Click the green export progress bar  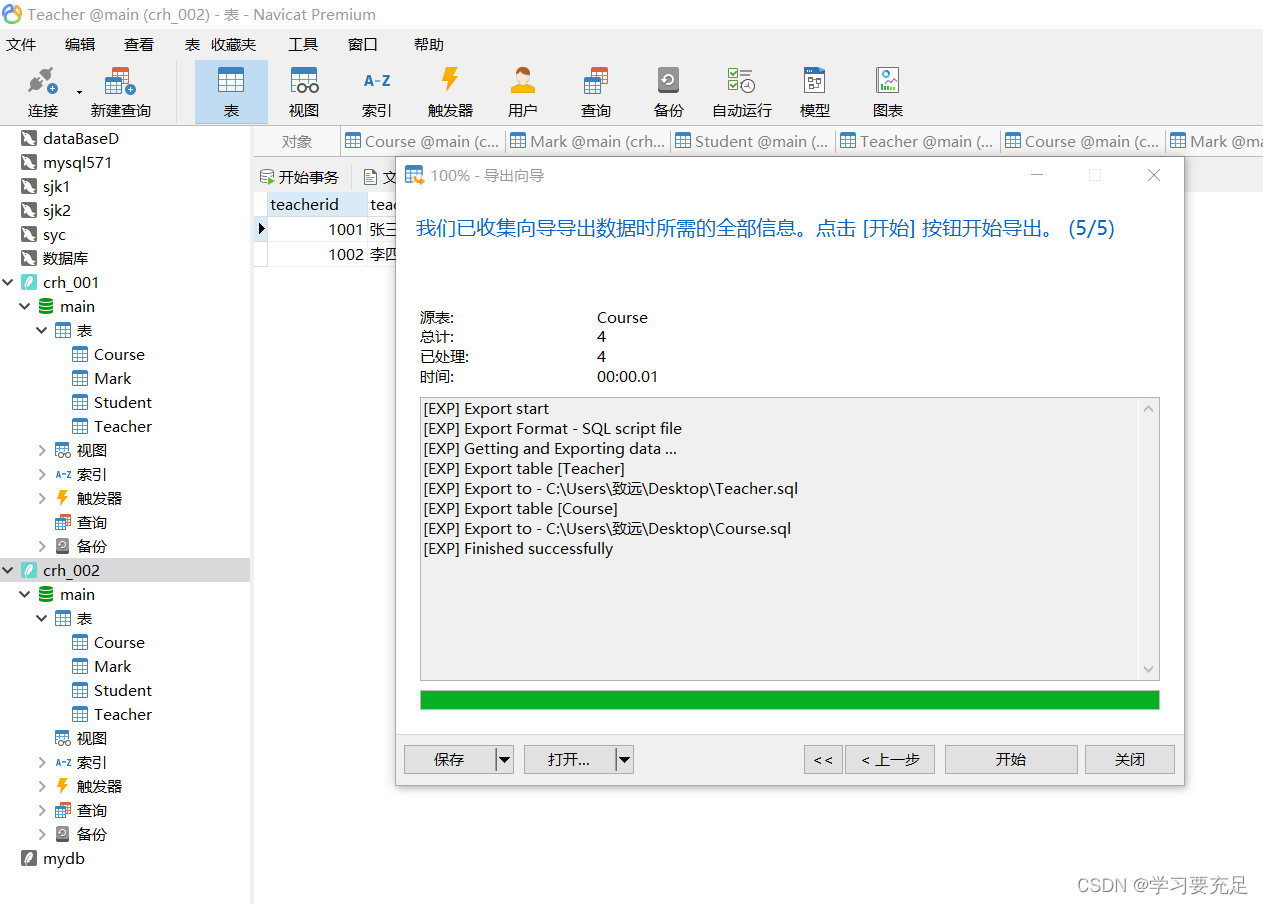790,700
